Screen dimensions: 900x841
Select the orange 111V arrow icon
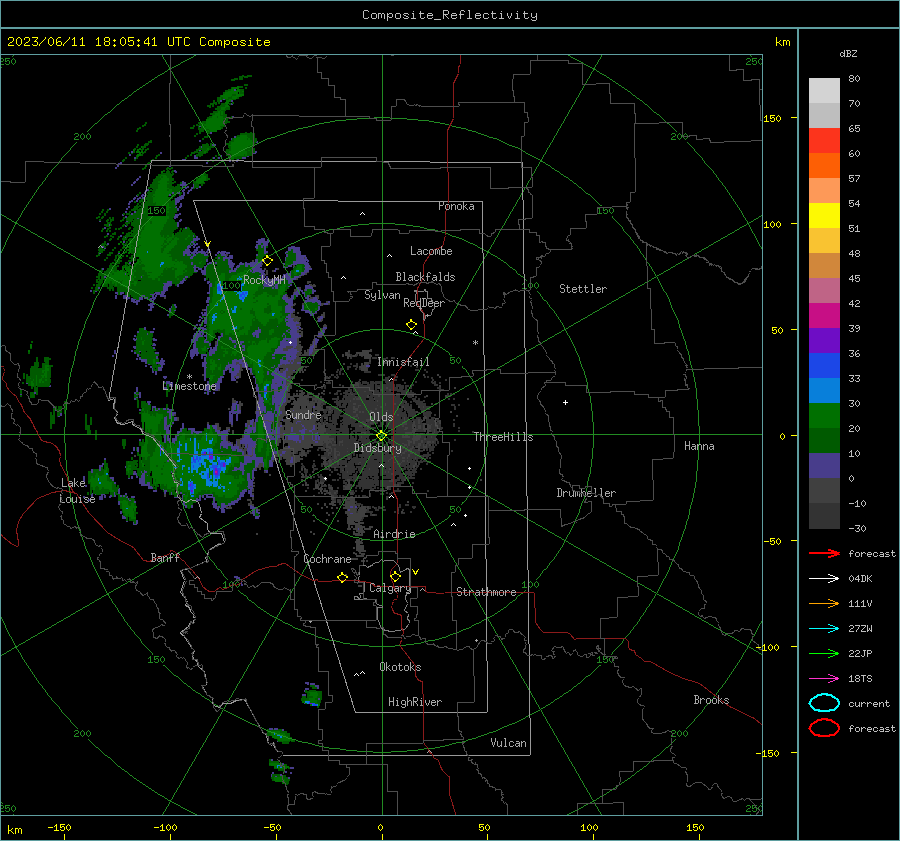pos(824,603)
